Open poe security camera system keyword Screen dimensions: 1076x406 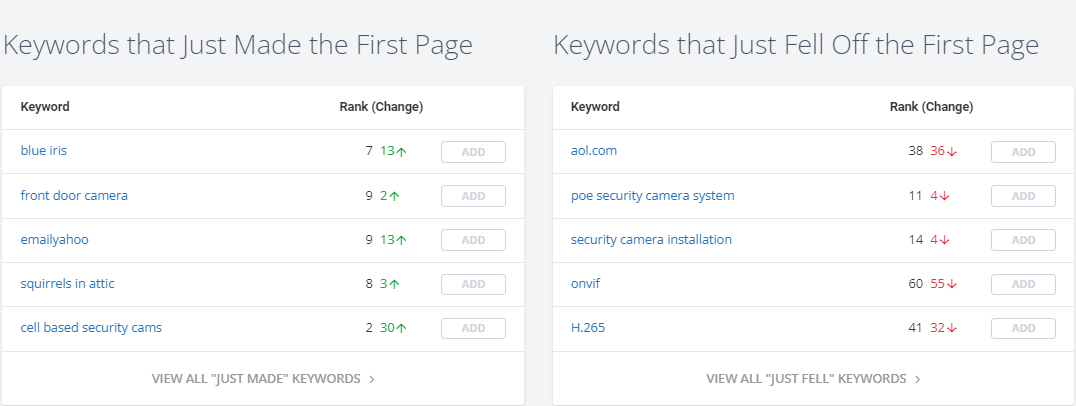tap(653, 195)
